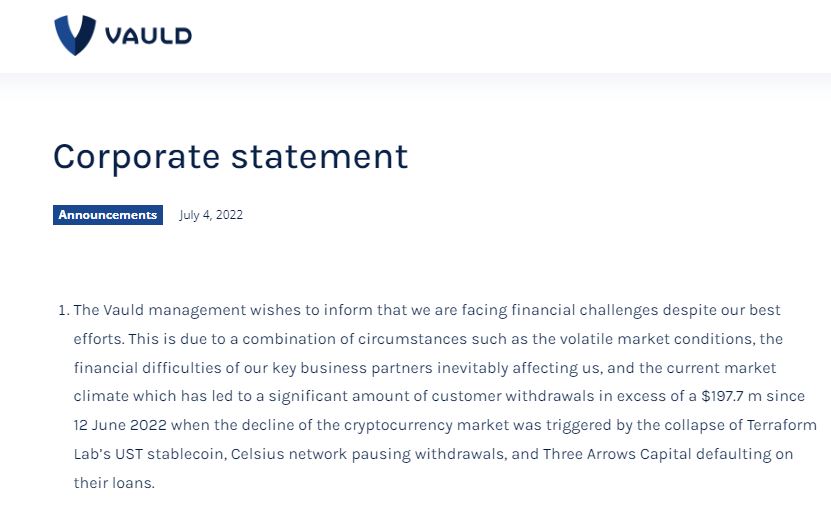
Task: Click the list number 1 marker
Action: 63,311
